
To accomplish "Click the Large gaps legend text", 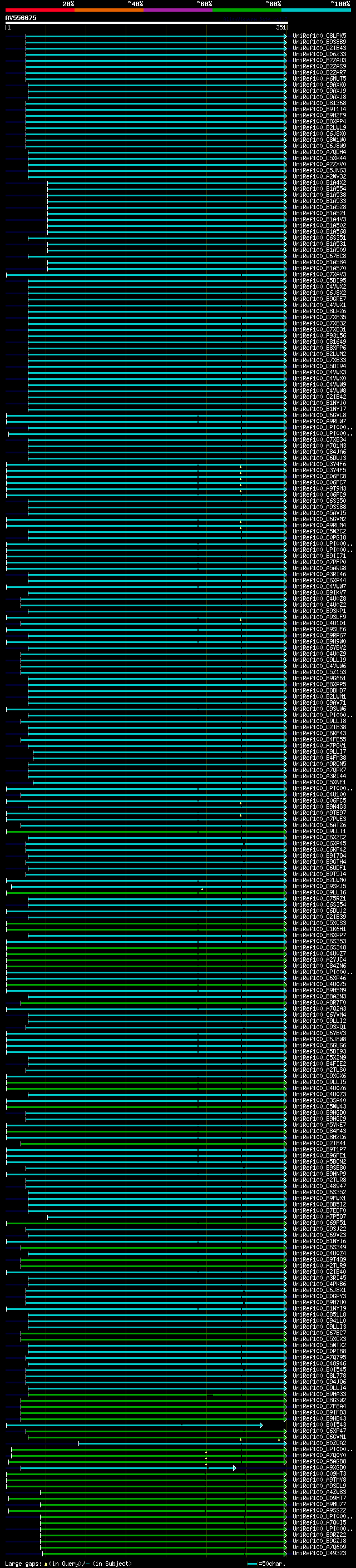I will [x=68, y=1563].
